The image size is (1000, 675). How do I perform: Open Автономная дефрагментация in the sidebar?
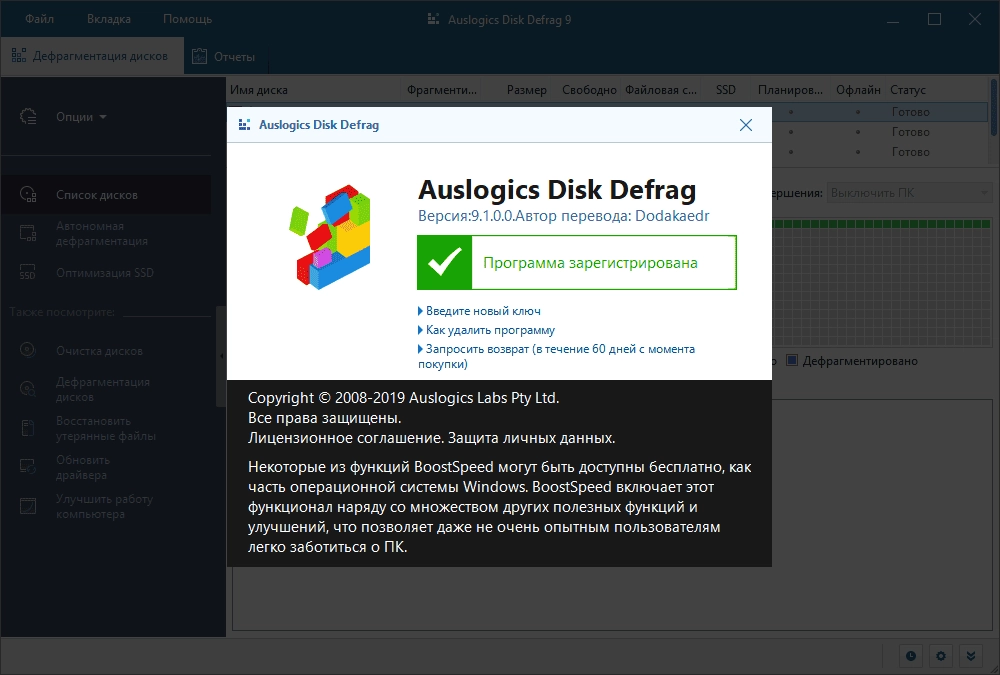[102, 234]
